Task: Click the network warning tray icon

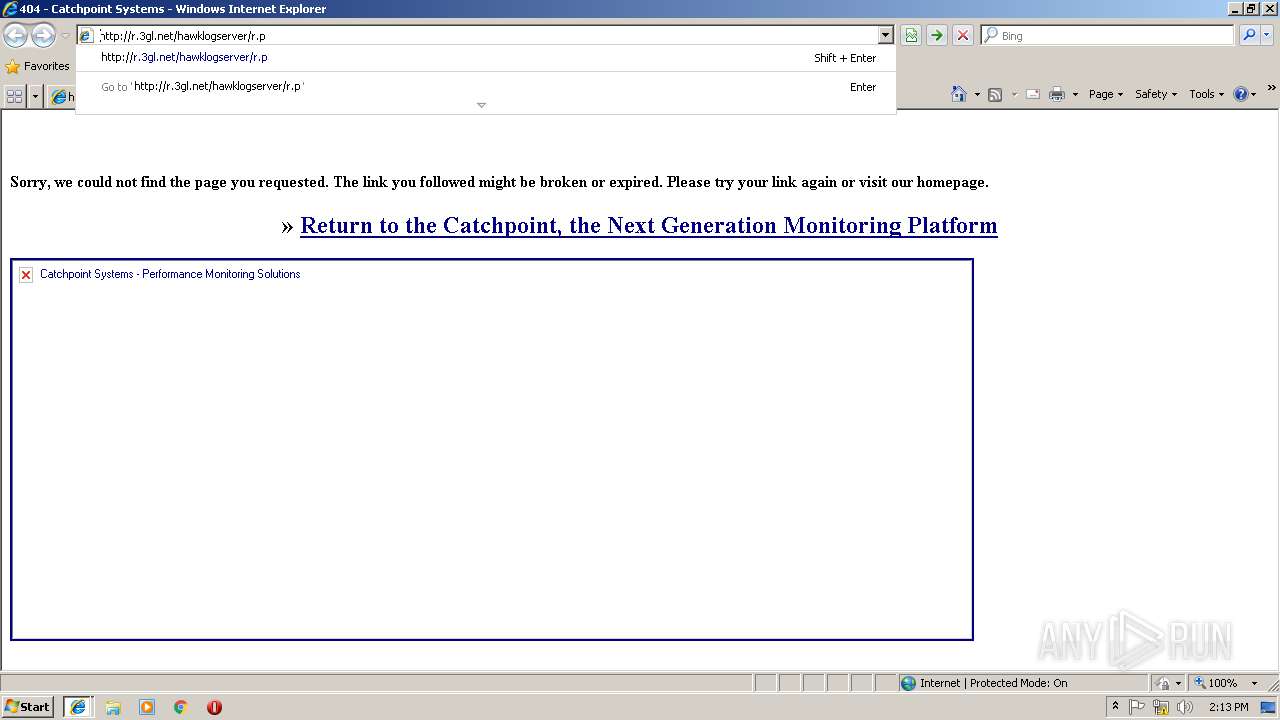Action: click(1161, 707)
